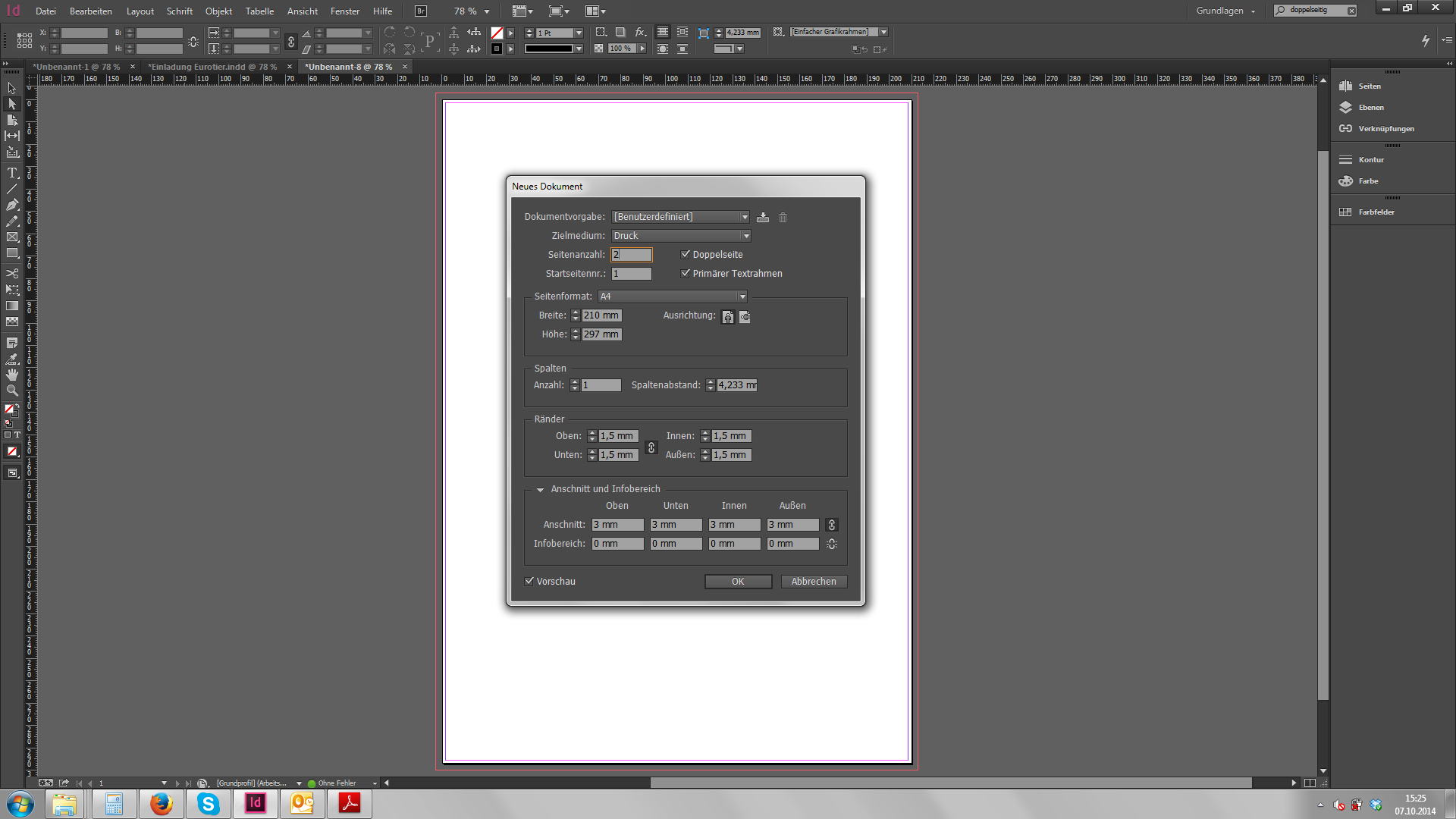The image size is (1456, 819).
Task: Select the Zoom tool magnifier
Action: 12,391
